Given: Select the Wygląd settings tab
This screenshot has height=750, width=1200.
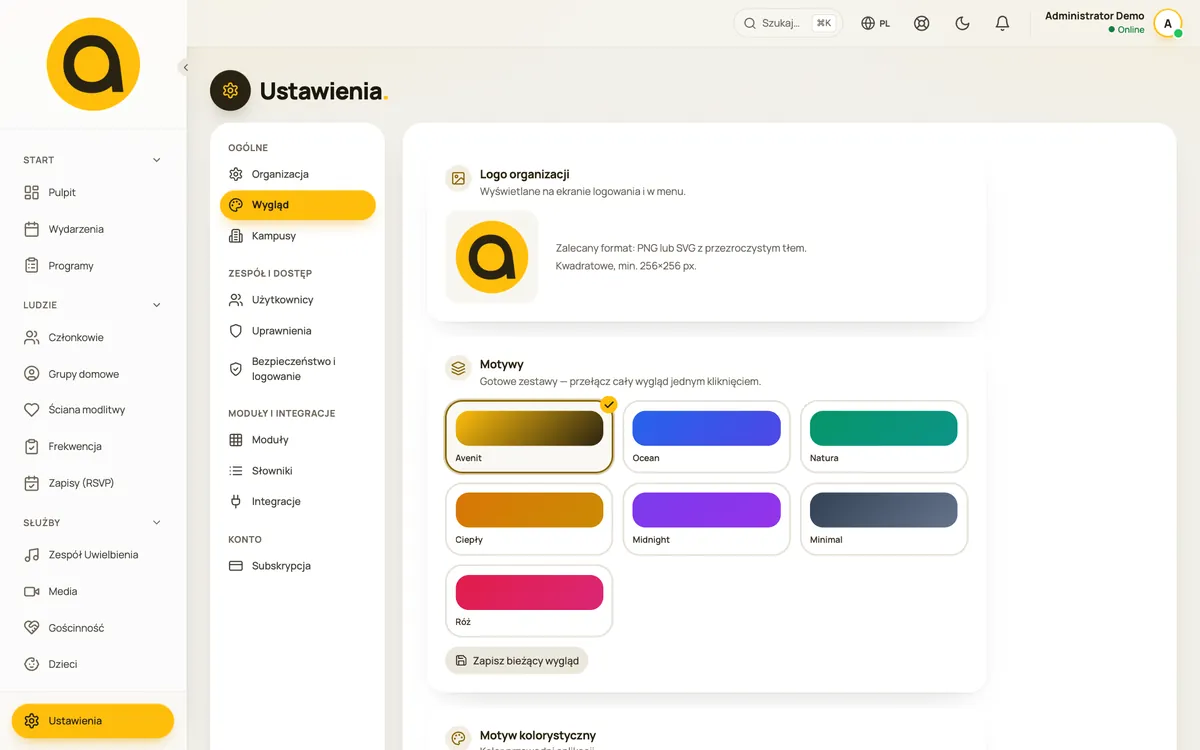Looking at the screenshot, I should (x=298, y=205).
